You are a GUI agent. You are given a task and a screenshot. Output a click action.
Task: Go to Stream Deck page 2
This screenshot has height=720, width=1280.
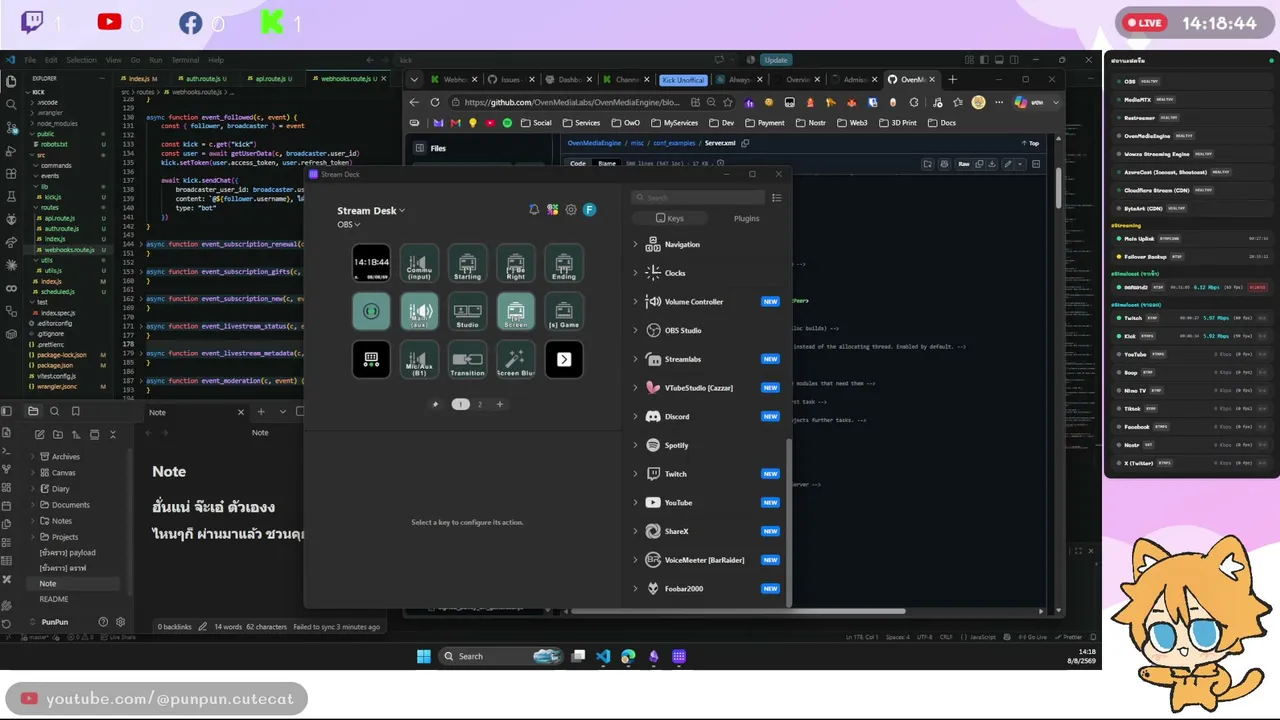(480, 404)
